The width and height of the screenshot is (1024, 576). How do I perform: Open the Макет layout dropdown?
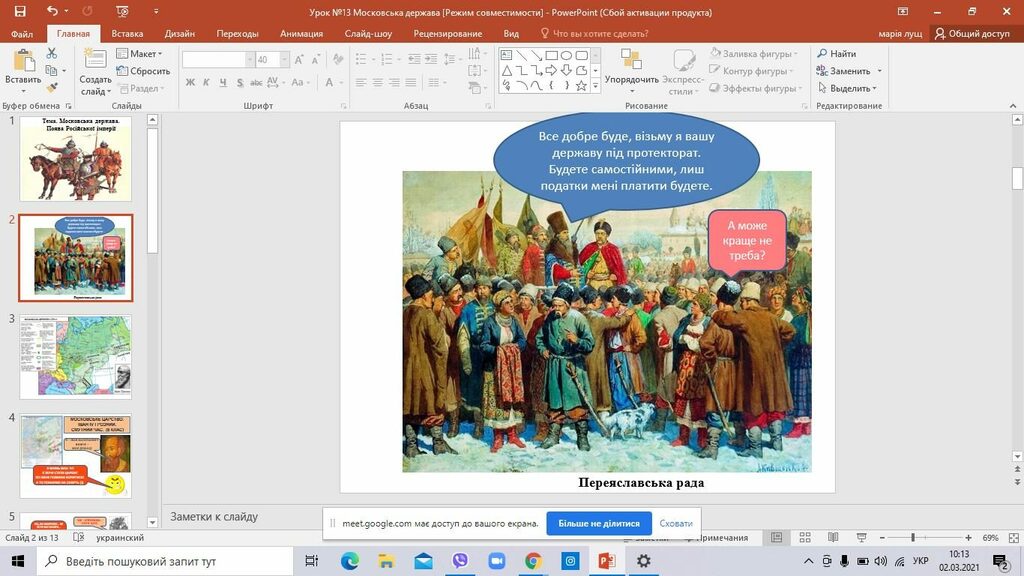(138, 54)
